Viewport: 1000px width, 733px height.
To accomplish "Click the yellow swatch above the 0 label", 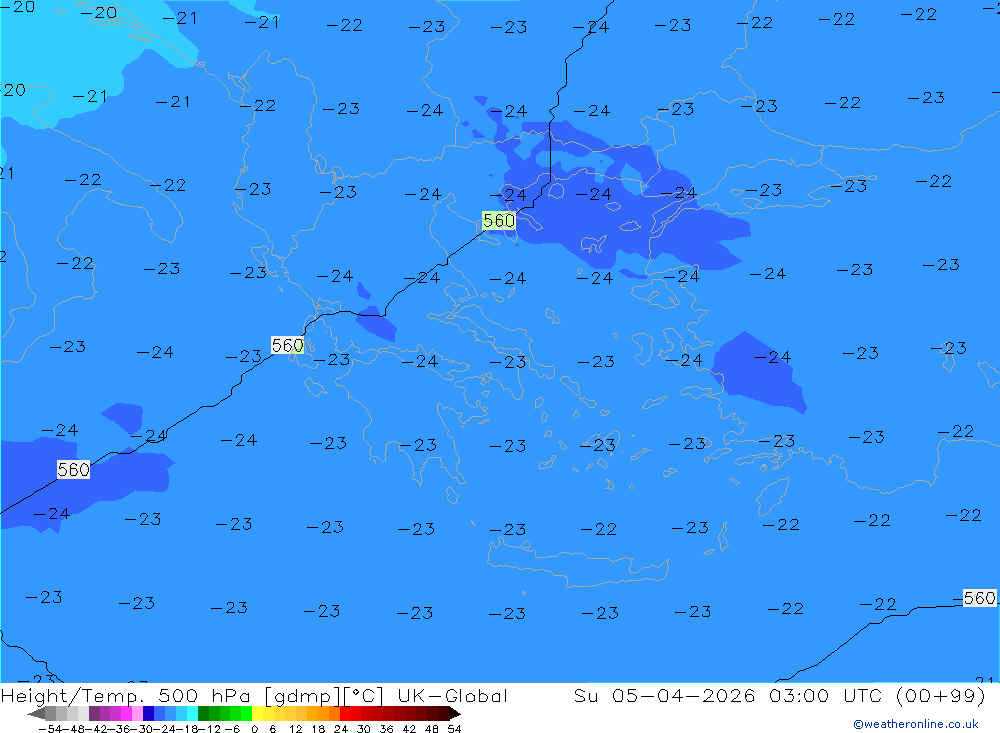I will [258, 713].
